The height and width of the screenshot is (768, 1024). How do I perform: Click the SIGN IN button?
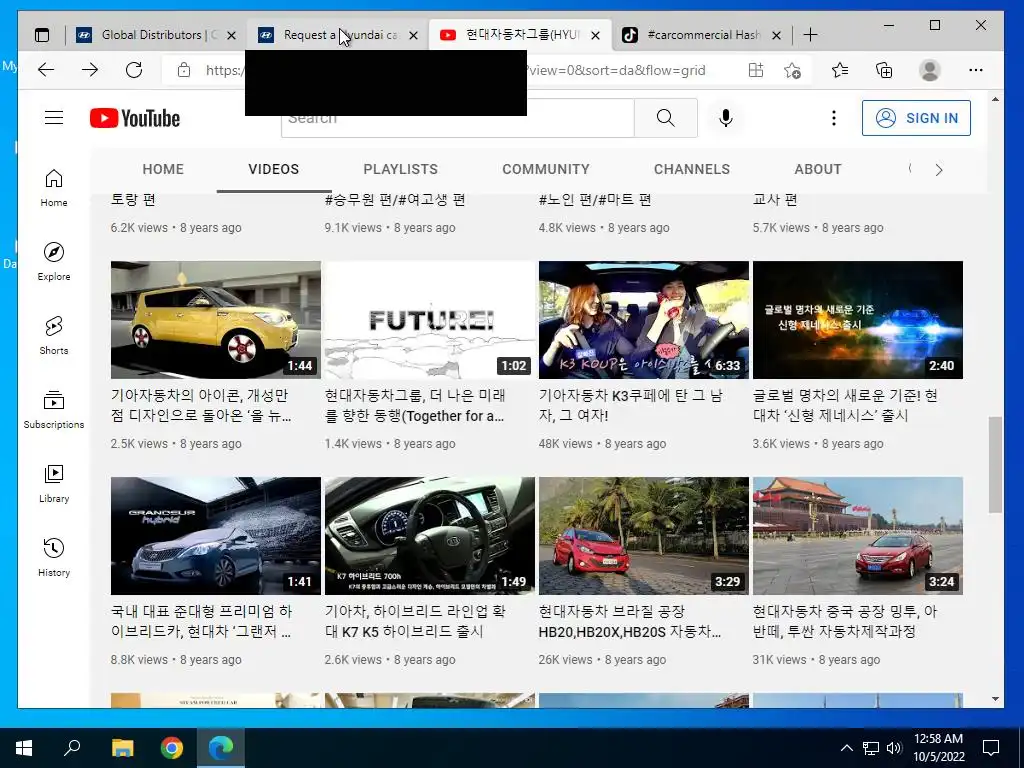[916, 118]
